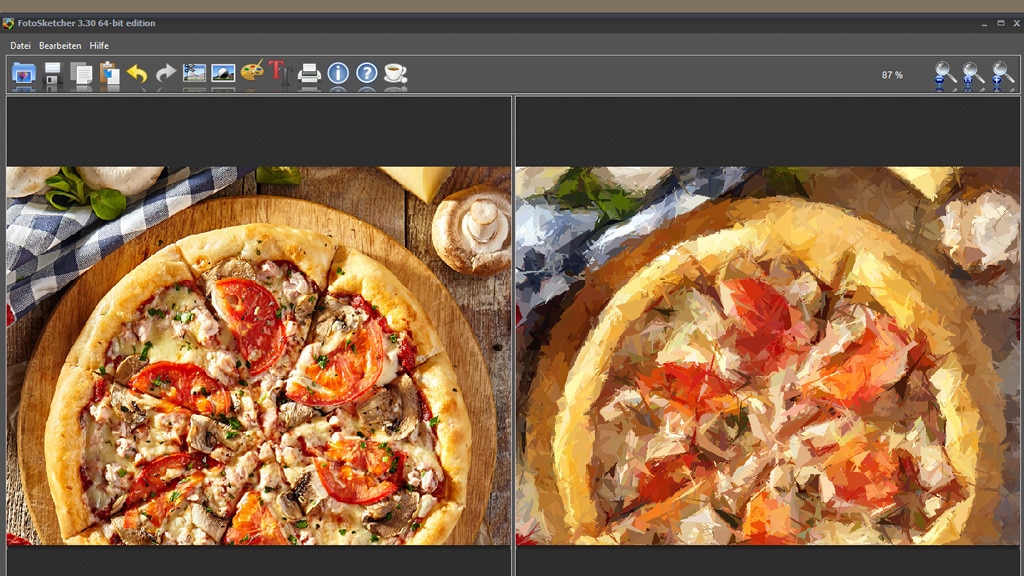Redo the action with the gray arrow
The image size is (1024, 576).
166,74
